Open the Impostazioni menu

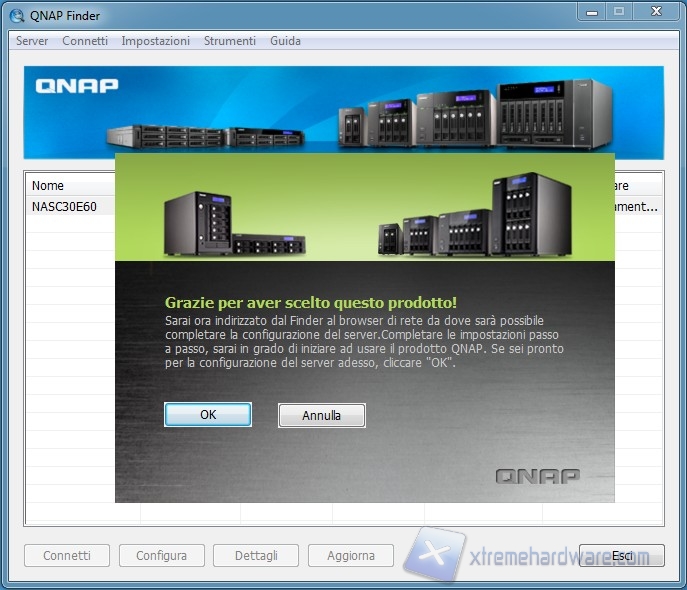coord(155,41)
